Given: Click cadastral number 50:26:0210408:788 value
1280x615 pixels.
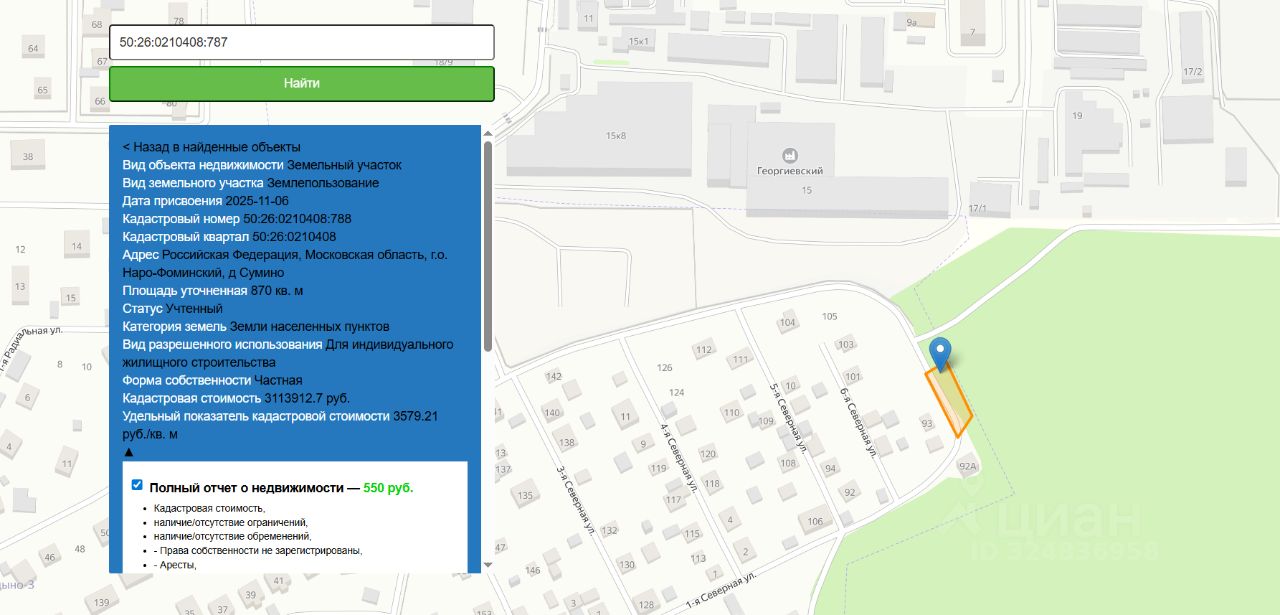Looking at the screenshot, I should pos(297,219).
